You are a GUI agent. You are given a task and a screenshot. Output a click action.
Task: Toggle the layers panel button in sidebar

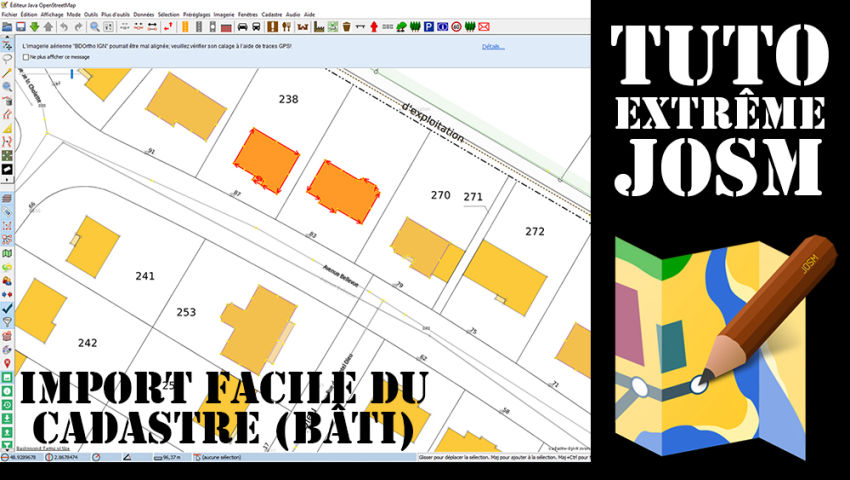7,199
